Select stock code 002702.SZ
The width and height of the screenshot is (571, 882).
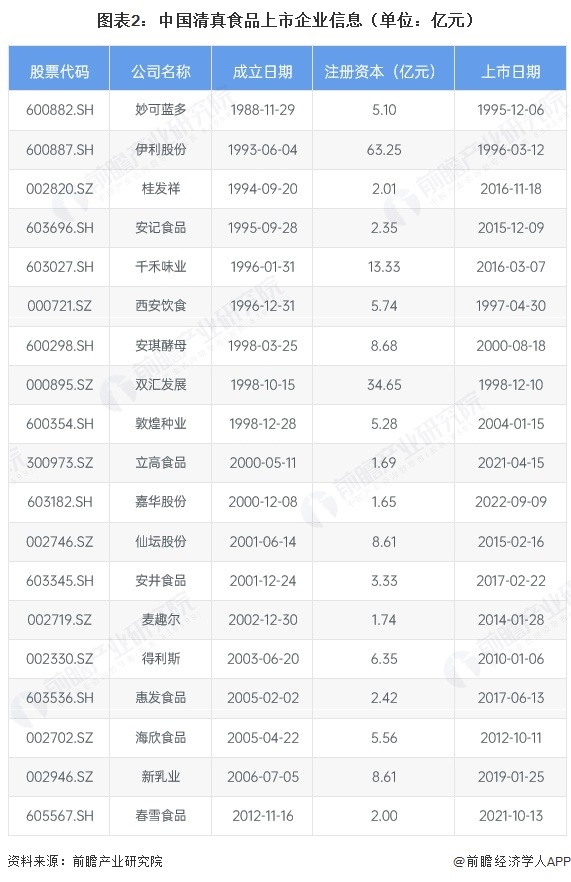(x=60, y=738)
